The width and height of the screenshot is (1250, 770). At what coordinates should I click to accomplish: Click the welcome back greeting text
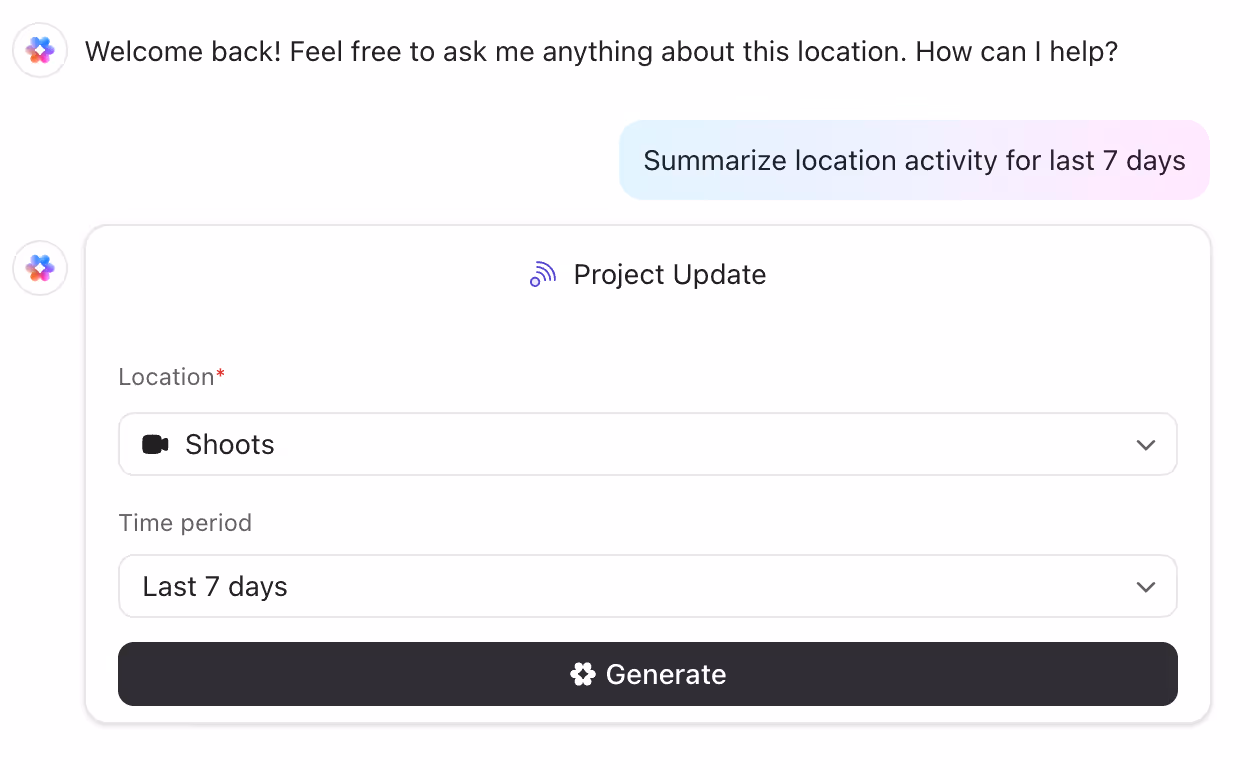tap(602, 51)
